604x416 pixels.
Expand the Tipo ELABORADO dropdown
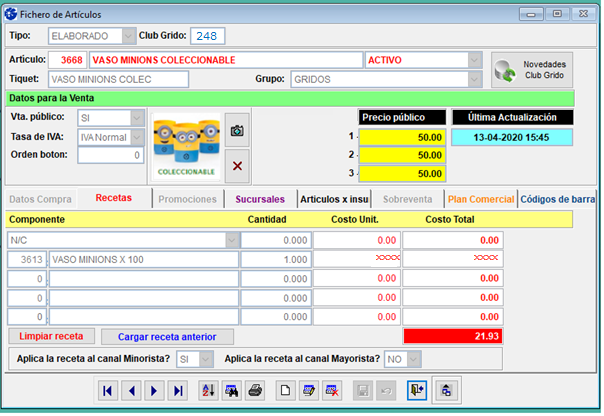pos(128,36)
